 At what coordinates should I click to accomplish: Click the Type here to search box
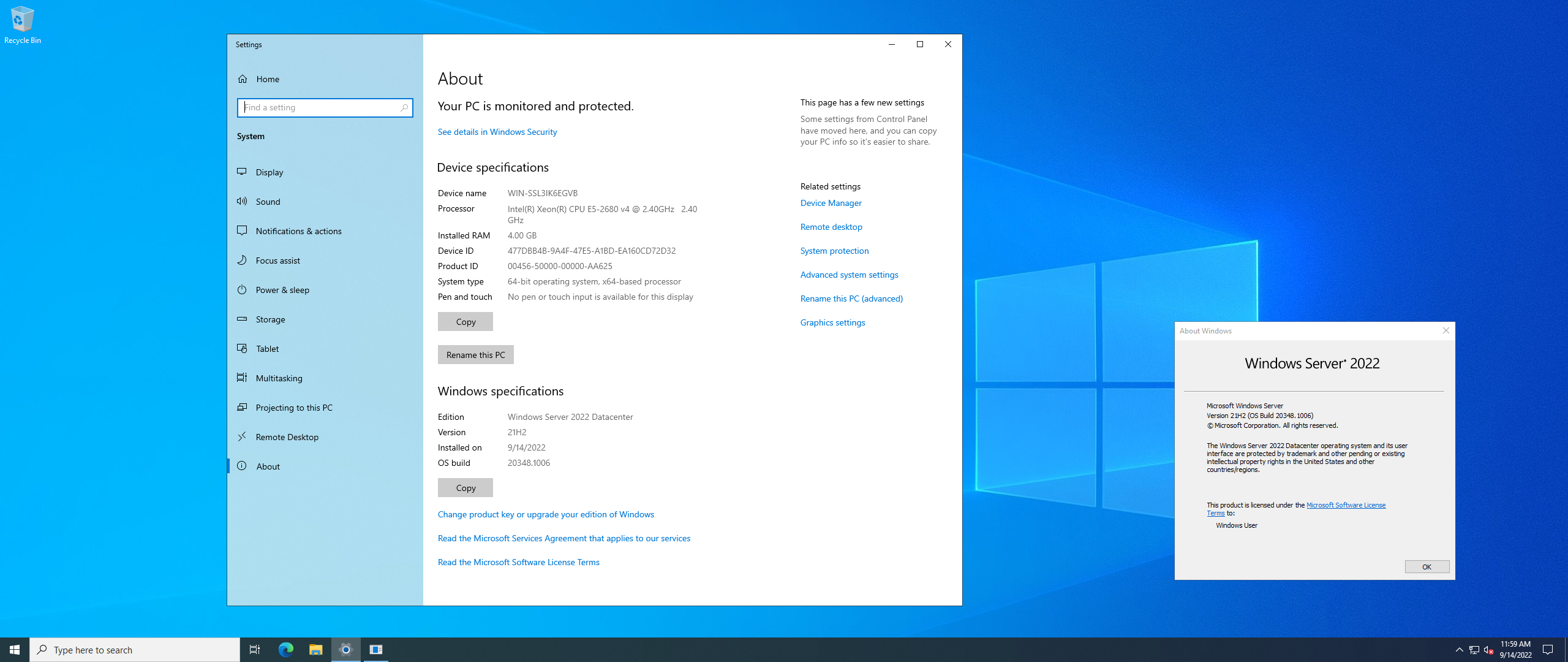(x=135, y=650)
